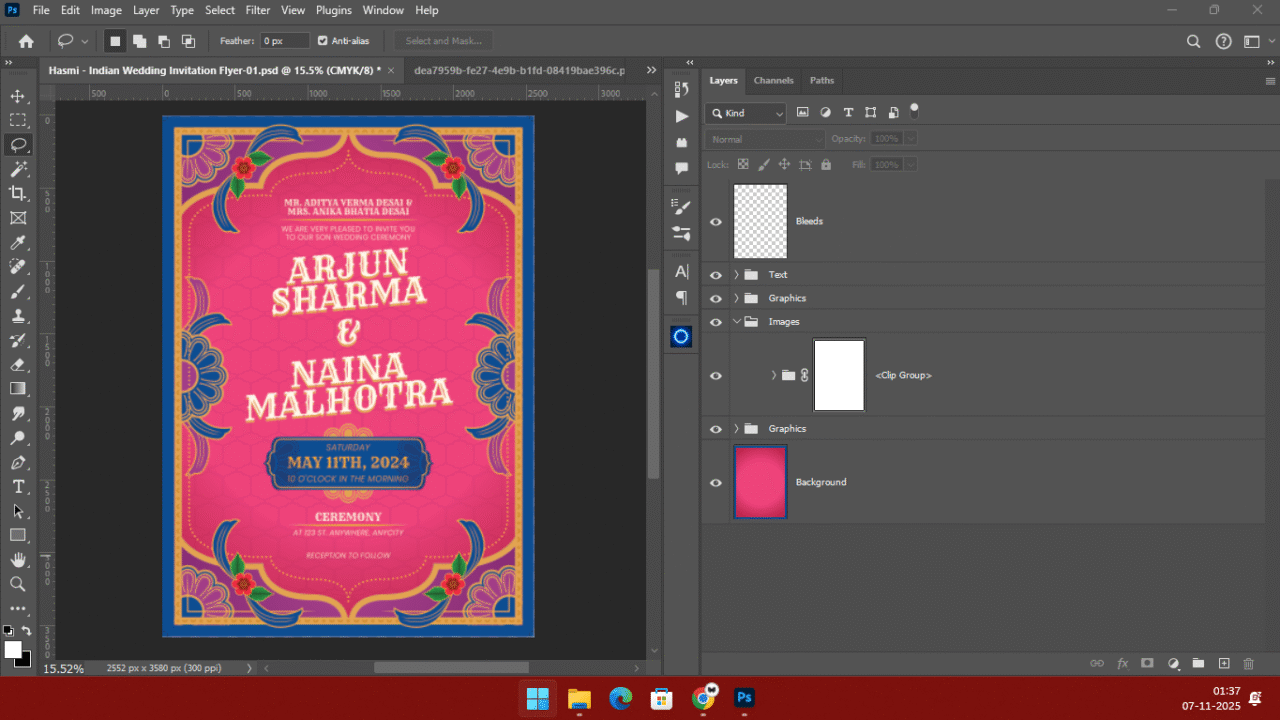
Task: Click the delete layer trash icon
Action: pos(1248,663)
